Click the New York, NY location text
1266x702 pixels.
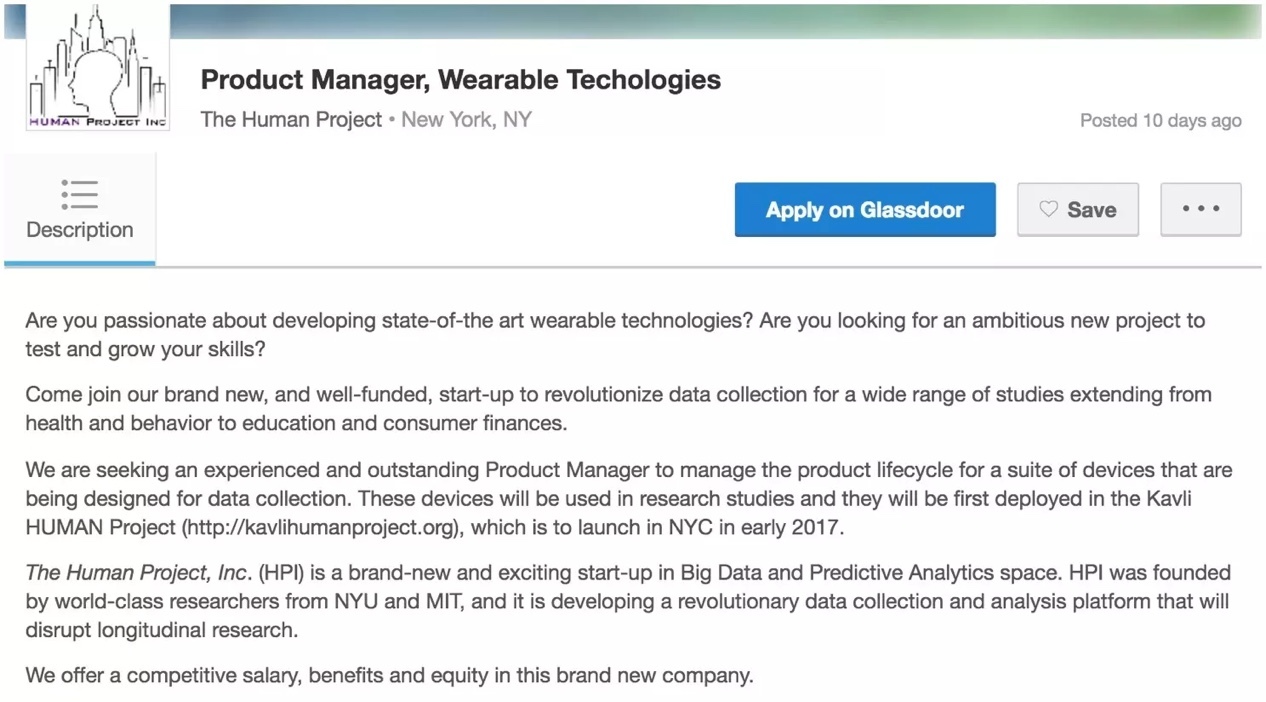click(x=466, y=119)
